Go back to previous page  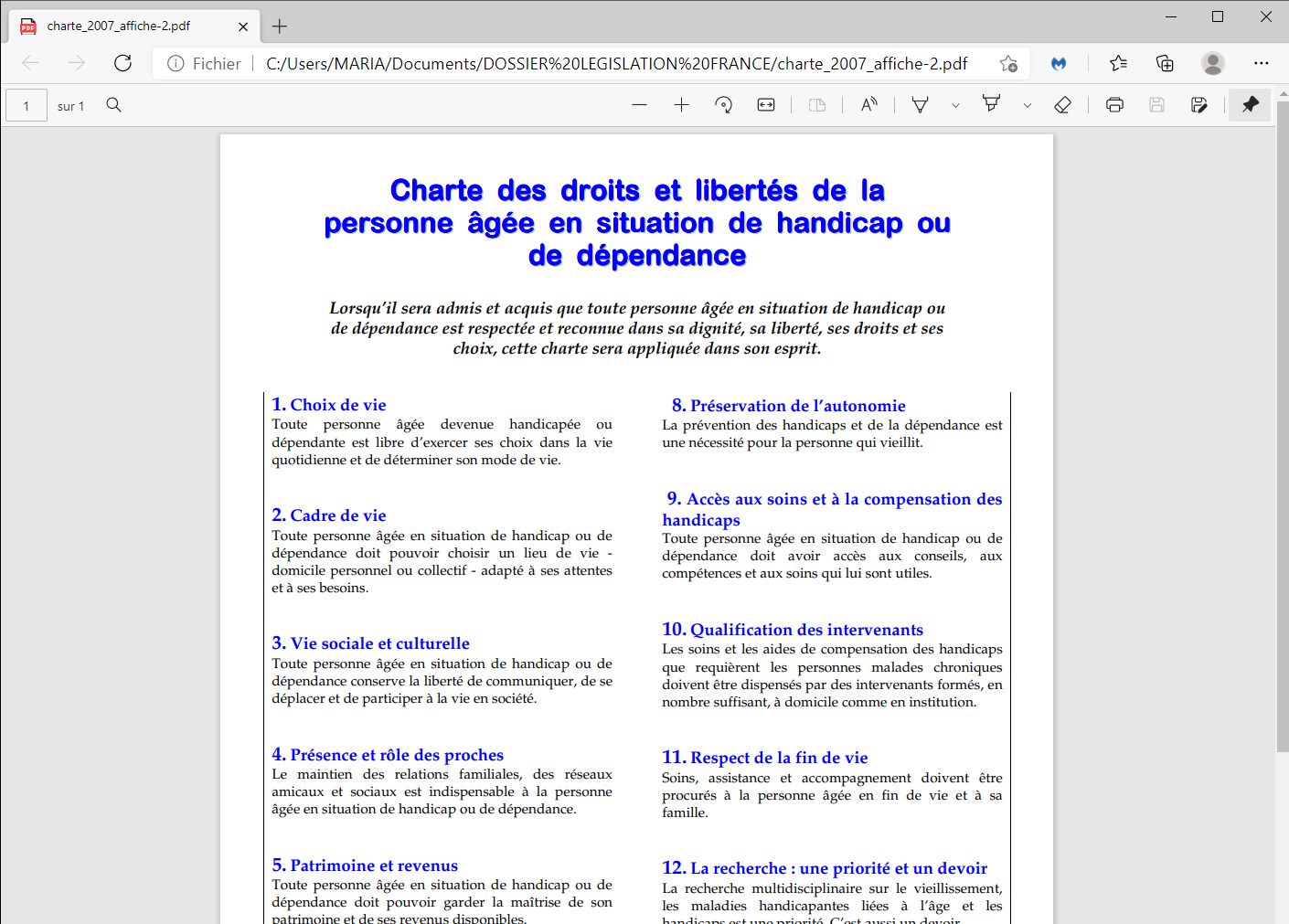[x=30, y=63]
